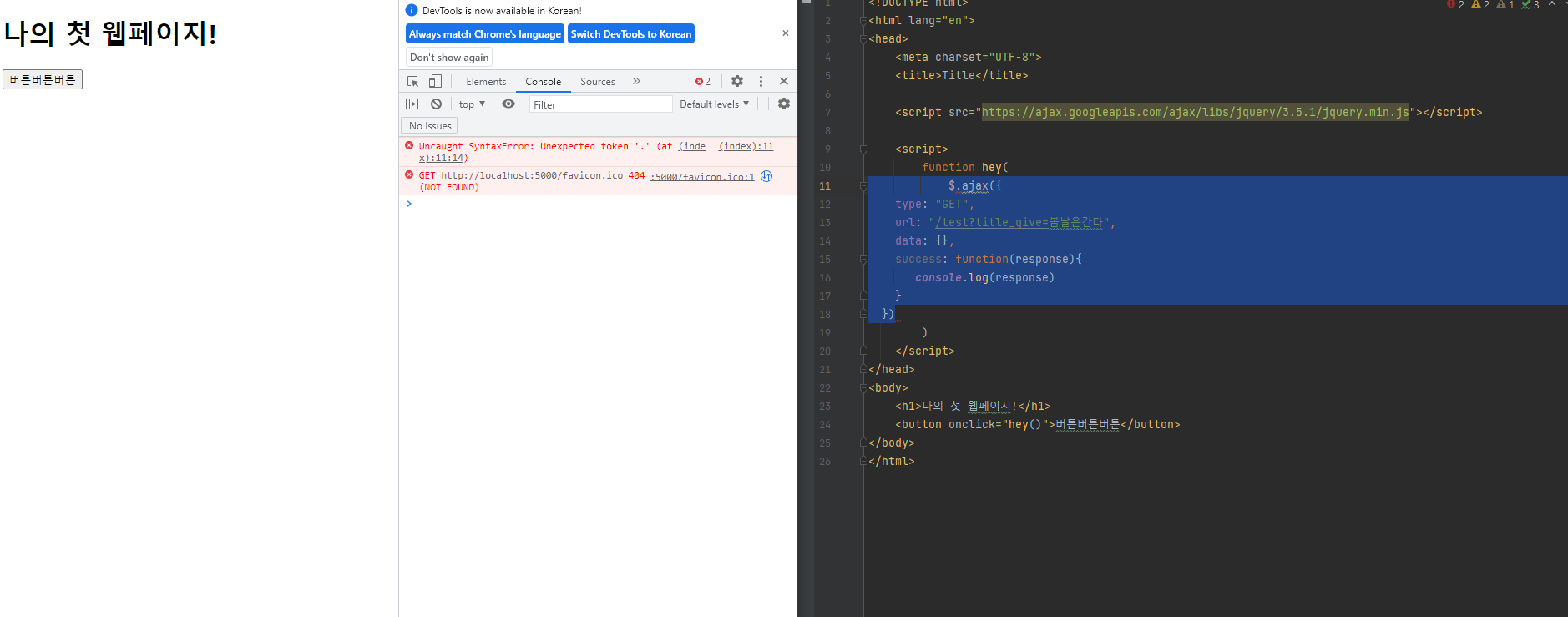Close the DevTools panel
The height and width of the screenshot is (617, 1568).
click(x=784, y=81)
